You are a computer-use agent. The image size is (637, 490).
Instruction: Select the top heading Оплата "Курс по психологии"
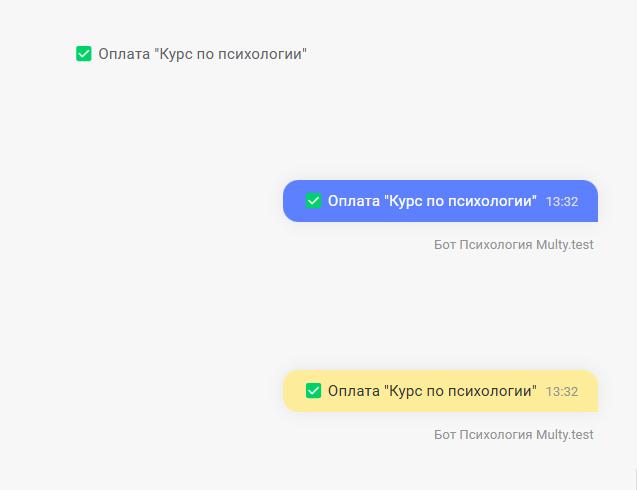(x=202, y=54)
